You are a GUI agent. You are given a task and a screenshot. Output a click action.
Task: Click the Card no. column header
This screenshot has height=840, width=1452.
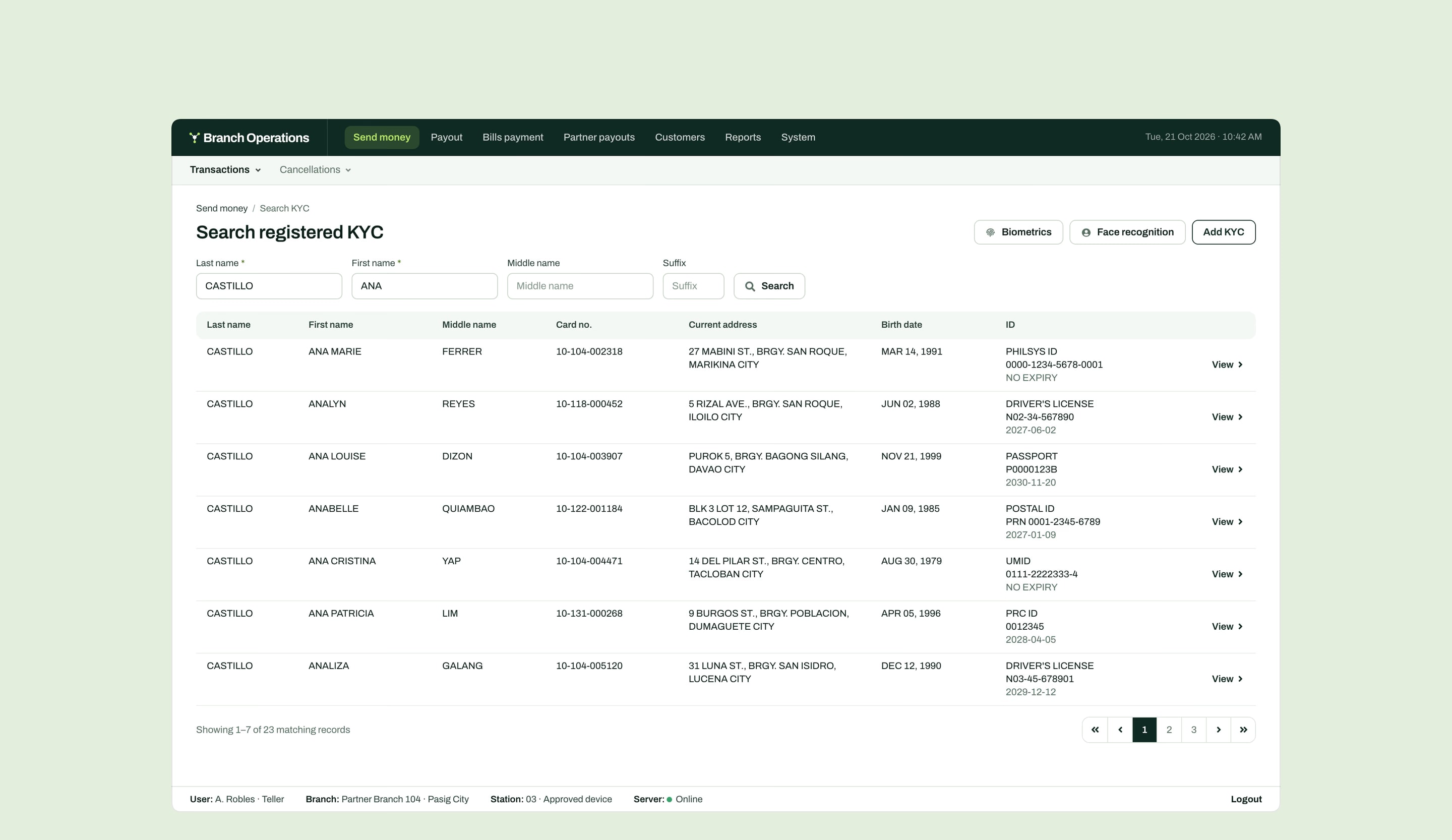pyautogui.click(x=573, y=325)
